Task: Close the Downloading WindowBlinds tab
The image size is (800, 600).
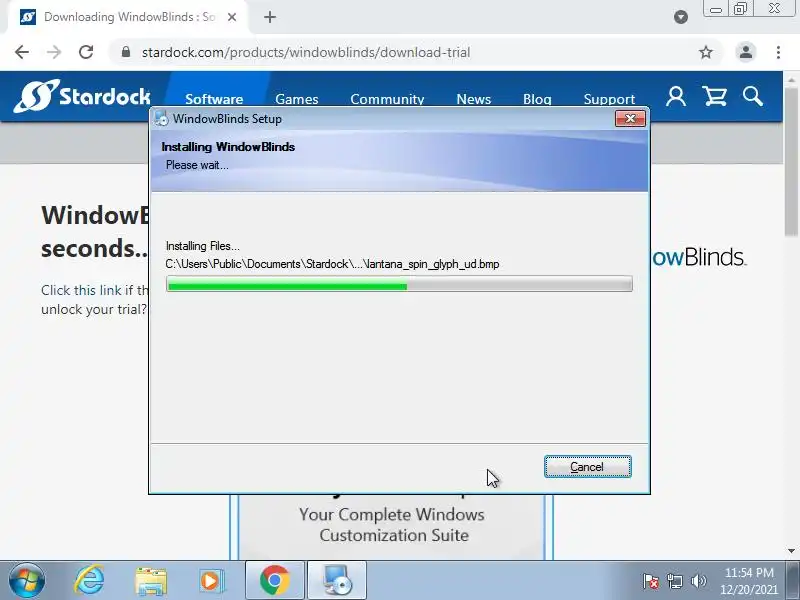Action: click(x=232, y=17)
